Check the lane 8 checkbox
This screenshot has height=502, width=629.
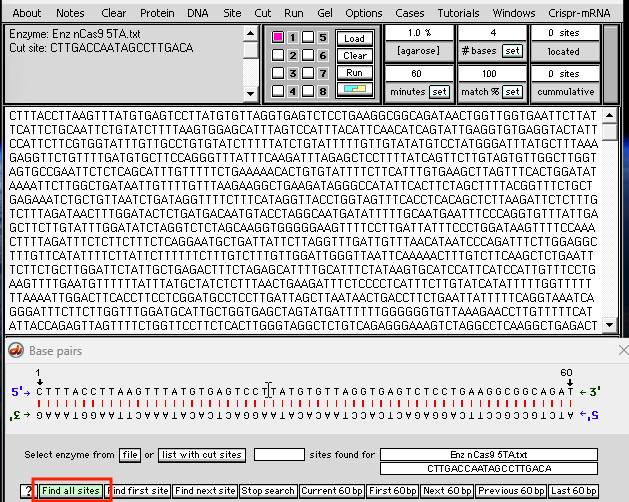click(x=308, y=91)
